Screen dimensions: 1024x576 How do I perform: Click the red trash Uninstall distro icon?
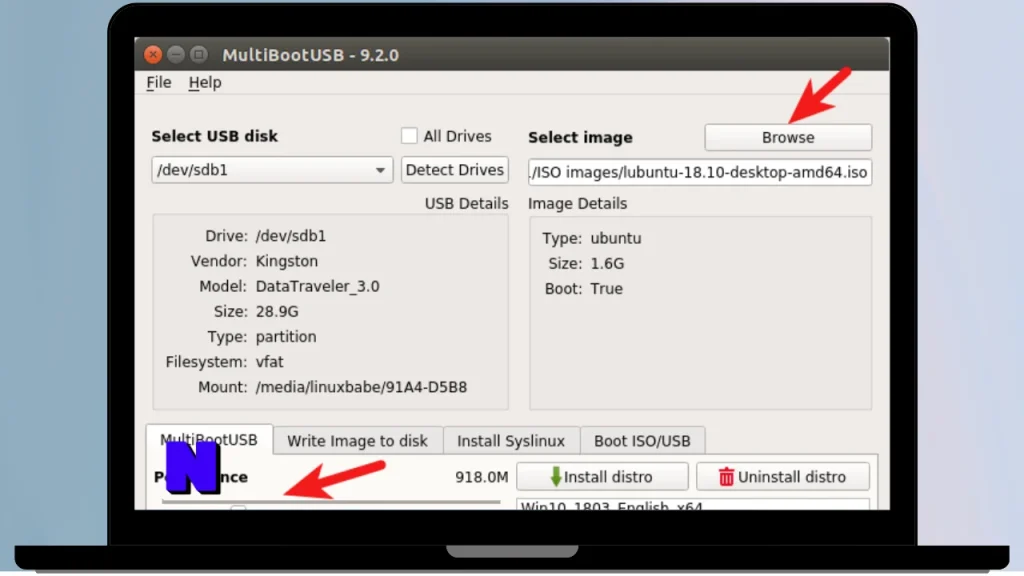[x=726, y=477]
